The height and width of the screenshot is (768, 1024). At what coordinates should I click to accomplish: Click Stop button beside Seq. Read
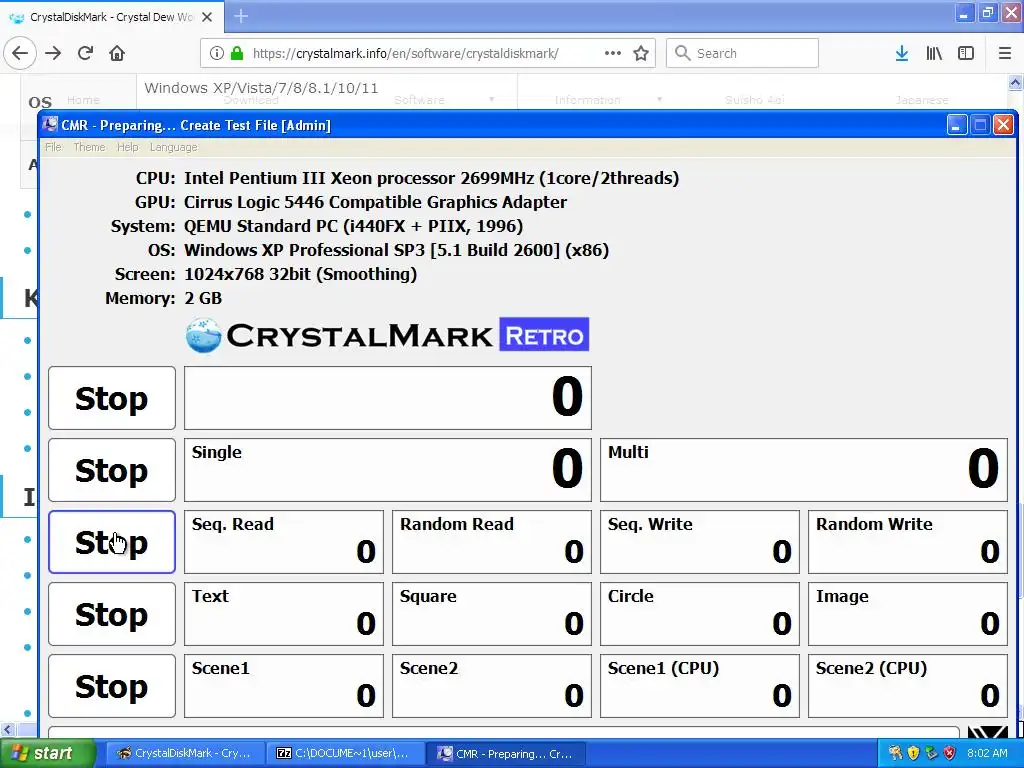click(112, 542)
